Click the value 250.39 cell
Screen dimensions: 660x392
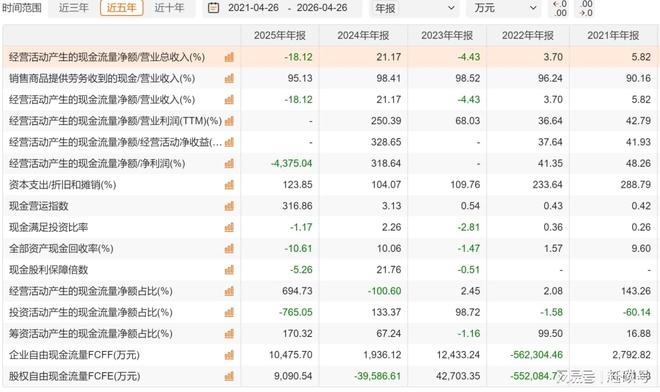[x=386, y=121]
